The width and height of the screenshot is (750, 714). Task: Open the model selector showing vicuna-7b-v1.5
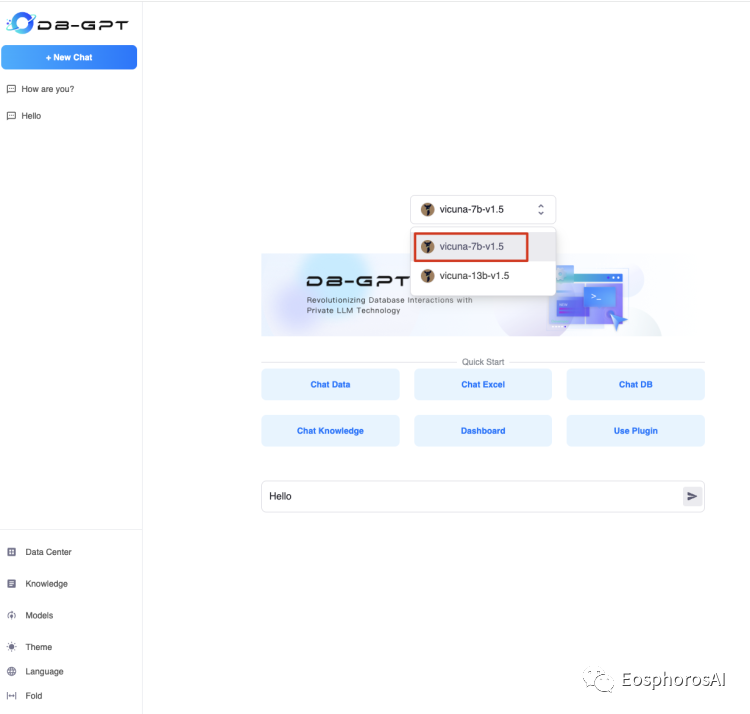click(x=483, y=209)
